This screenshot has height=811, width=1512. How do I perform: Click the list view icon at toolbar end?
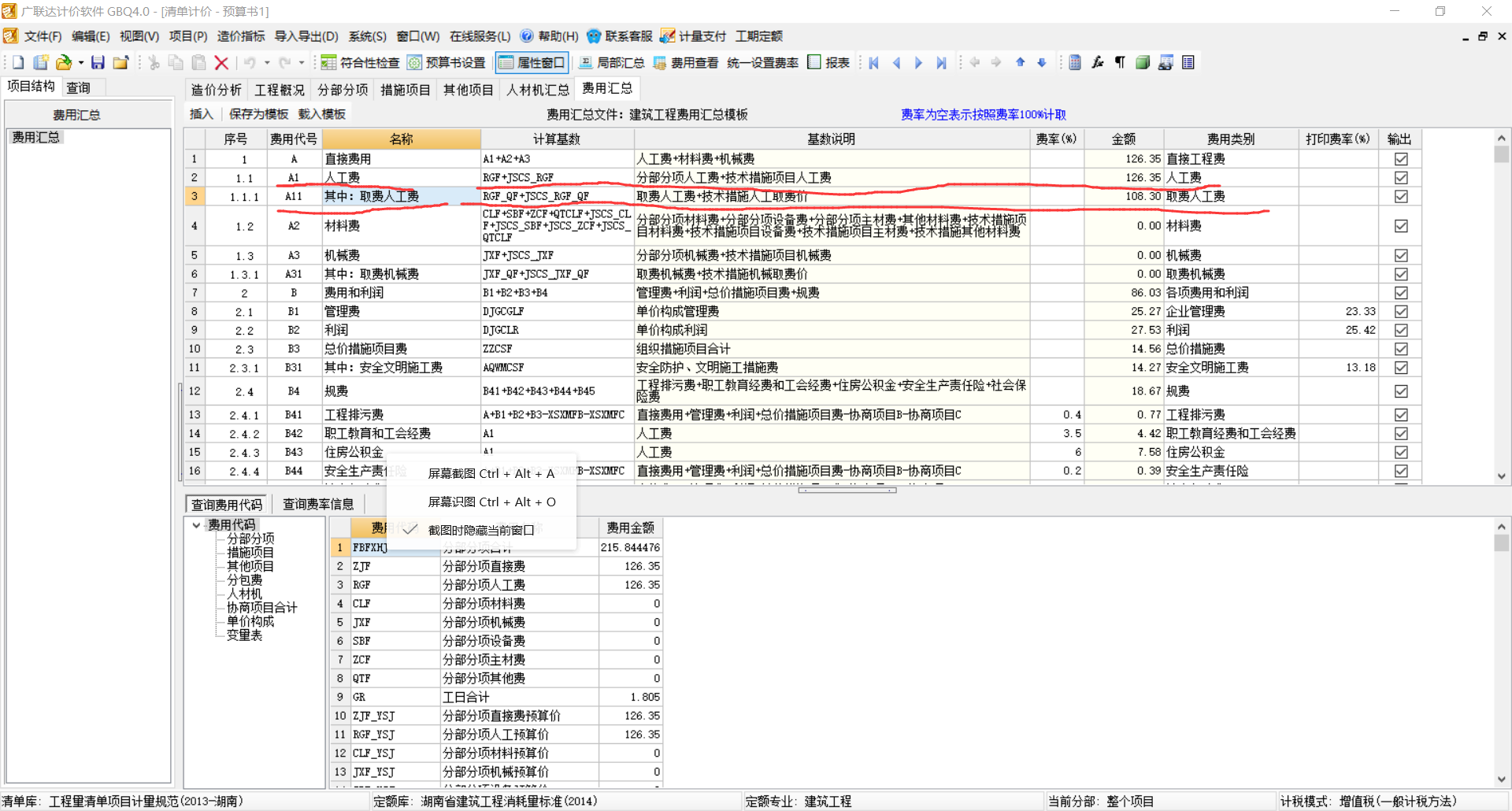[1188, 62]
